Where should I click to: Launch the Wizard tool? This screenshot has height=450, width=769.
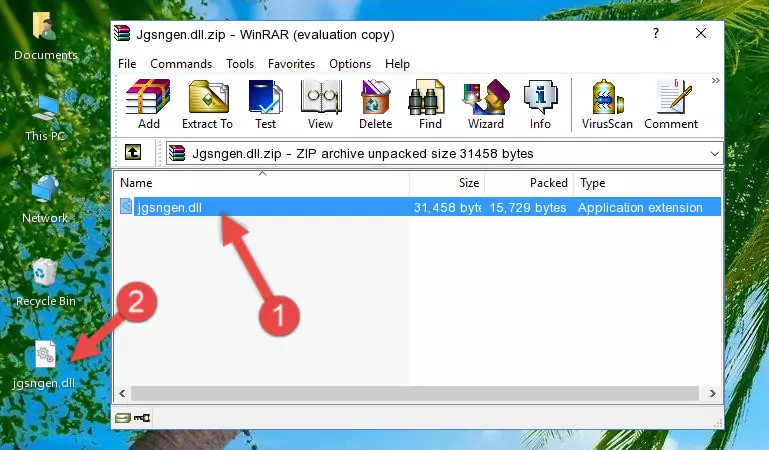point(486,104)
